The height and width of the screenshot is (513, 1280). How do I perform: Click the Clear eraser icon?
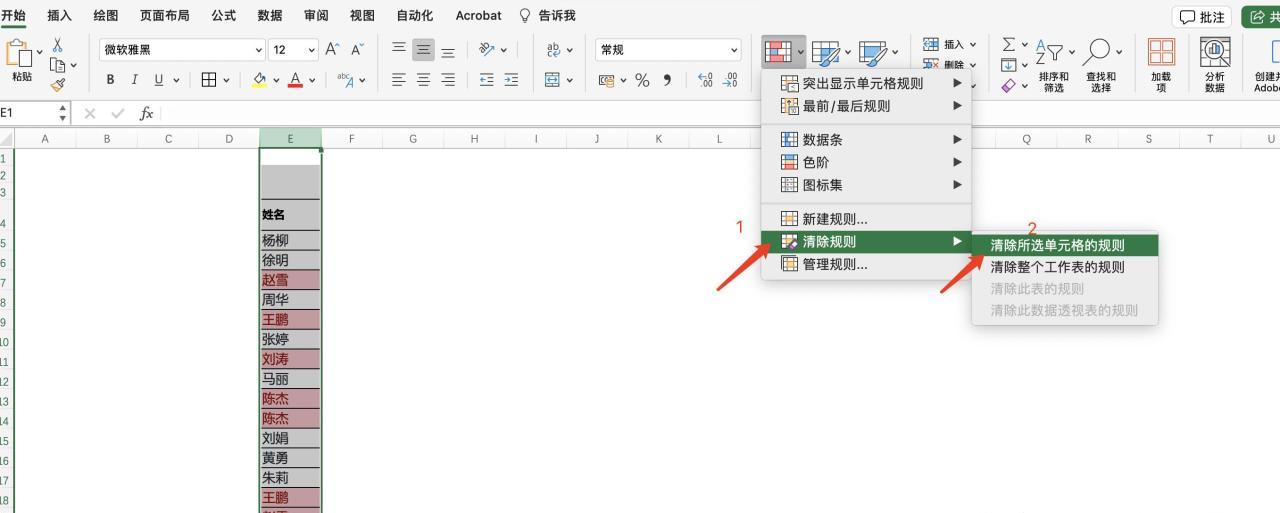[1009, 86]
